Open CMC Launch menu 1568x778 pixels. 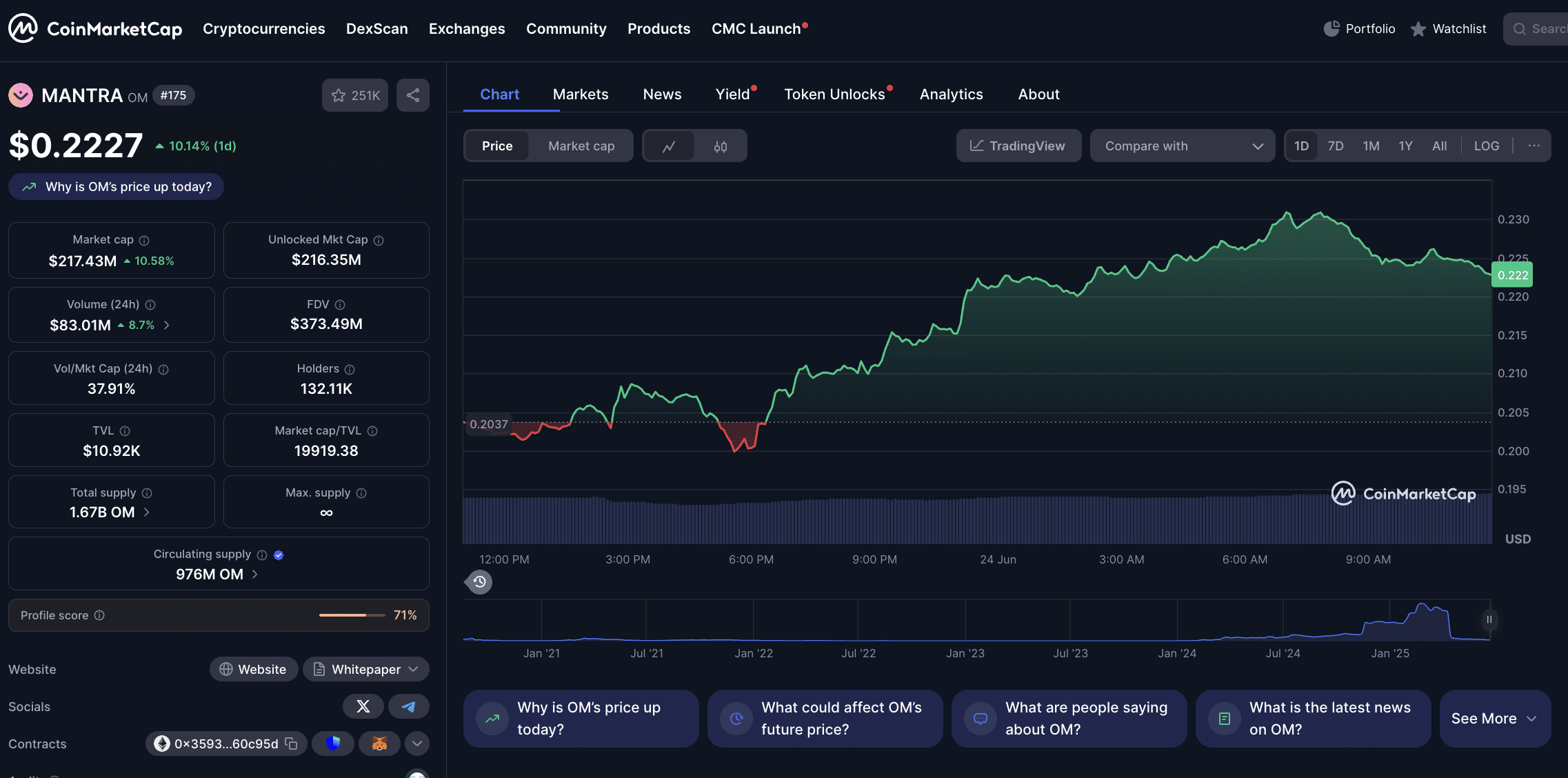758,29
